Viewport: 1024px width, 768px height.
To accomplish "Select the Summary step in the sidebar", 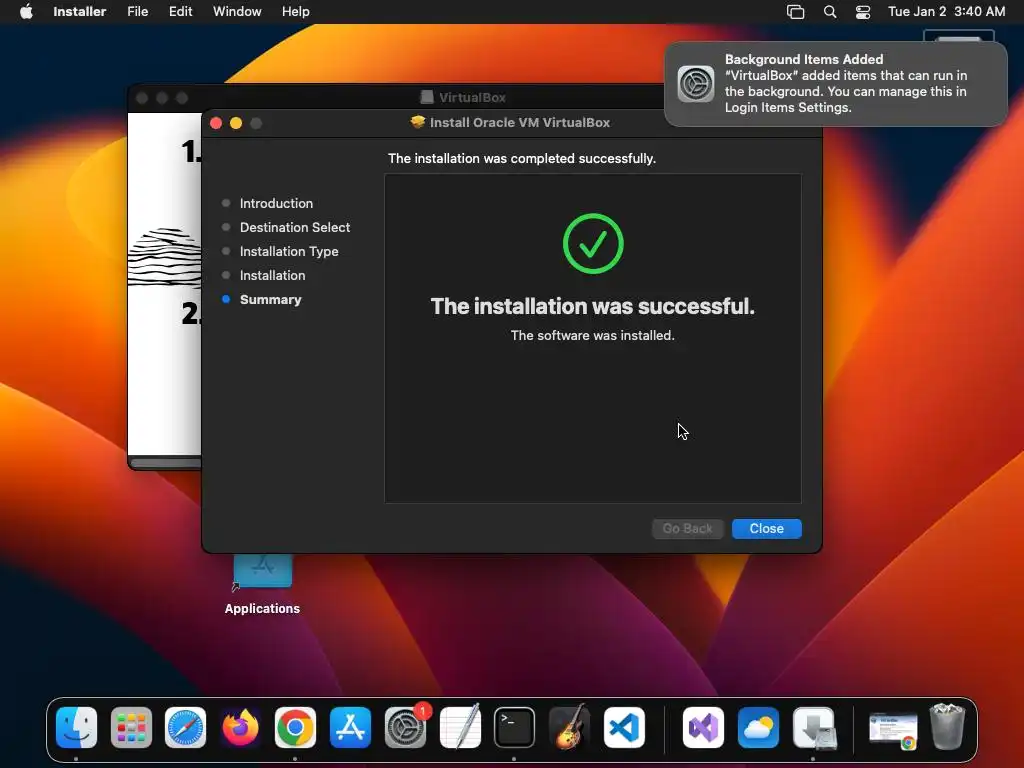I will [x=270, y=300].
